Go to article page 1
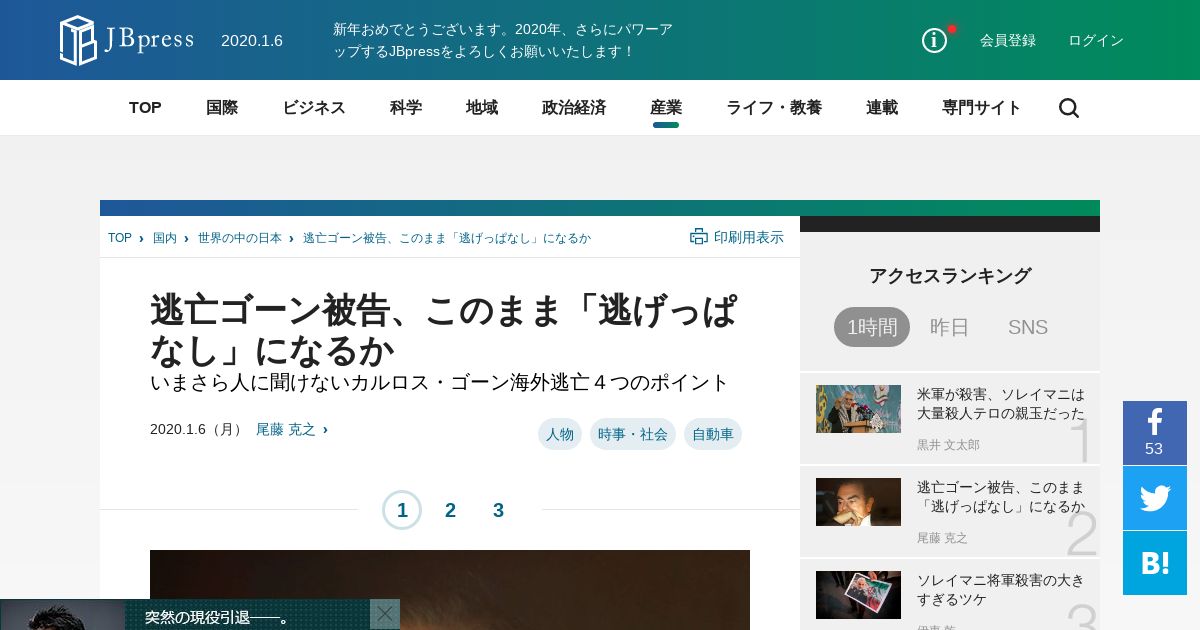Screen dimensions: 1200x630 (x=402, y=510)
